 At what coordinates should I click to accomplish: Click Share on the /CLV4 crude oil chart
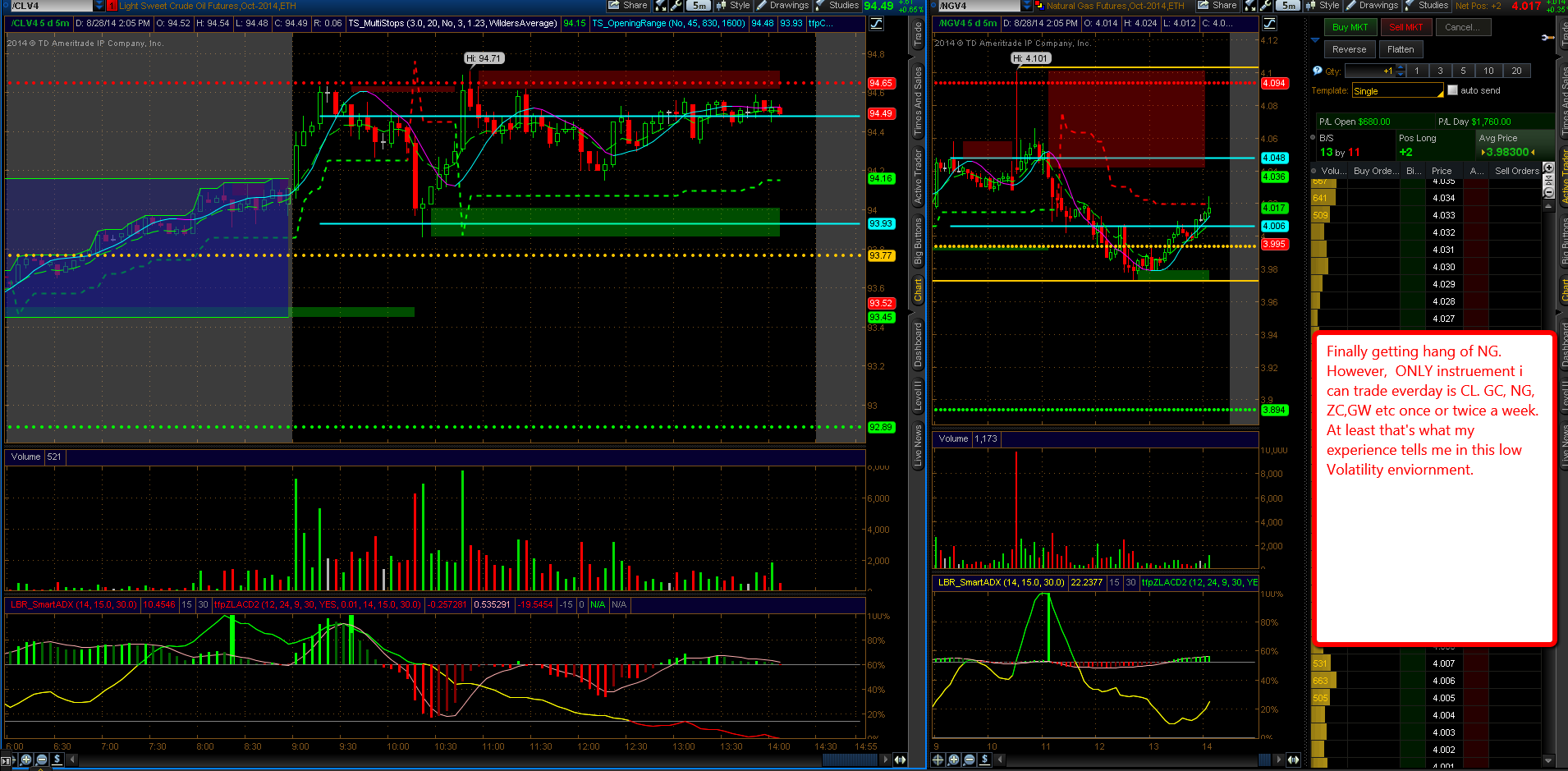click(x=629, y=5)
